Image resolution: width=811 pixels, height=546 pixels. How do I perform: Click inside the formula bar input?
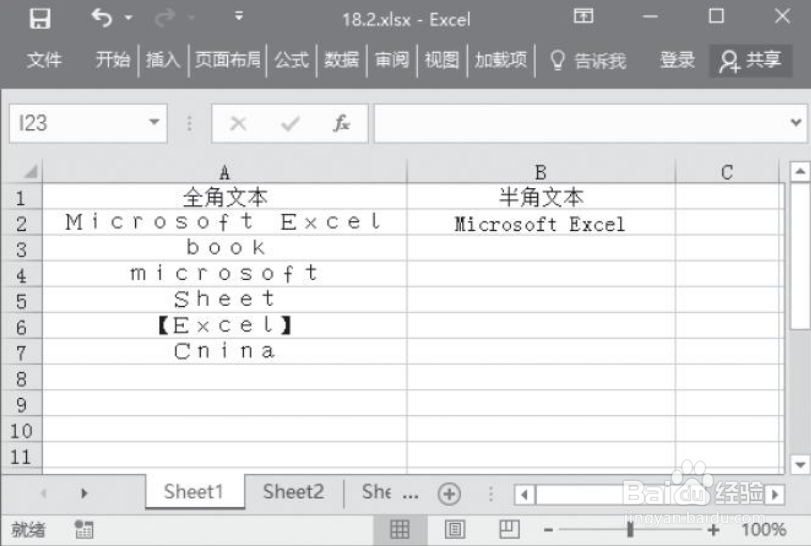coord(582,123)
